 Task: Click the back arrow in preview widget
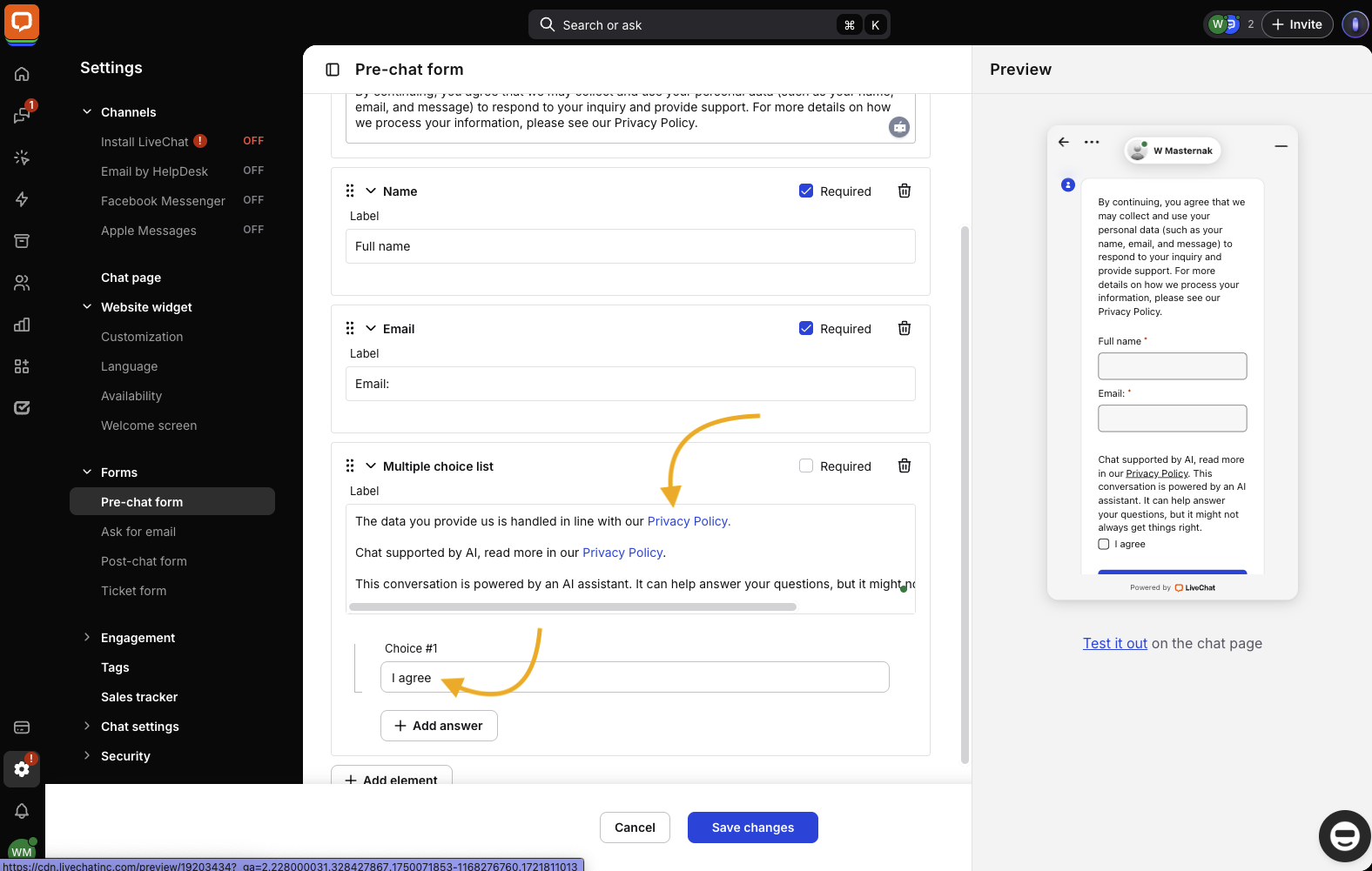click(1064, 142)
